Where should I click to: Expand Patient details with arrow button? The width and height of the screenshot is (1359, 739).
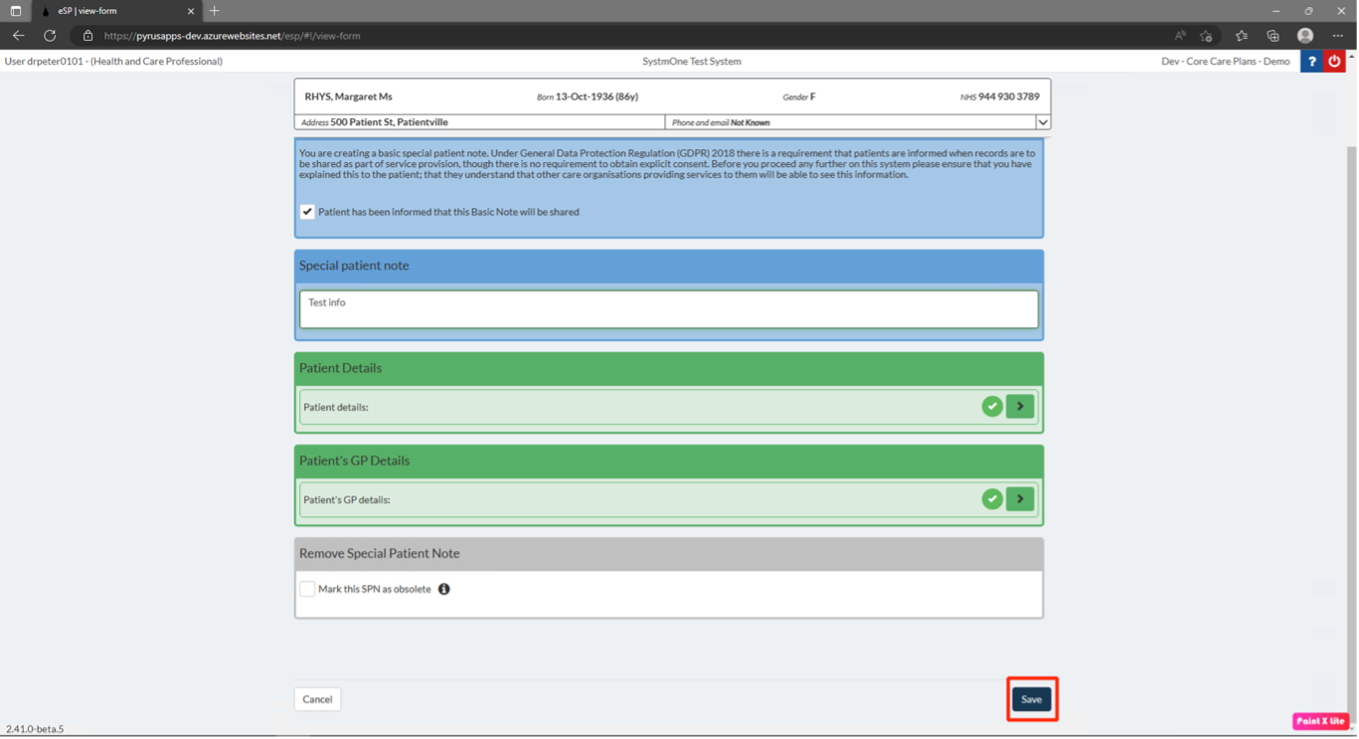(x=1020, y=406)
